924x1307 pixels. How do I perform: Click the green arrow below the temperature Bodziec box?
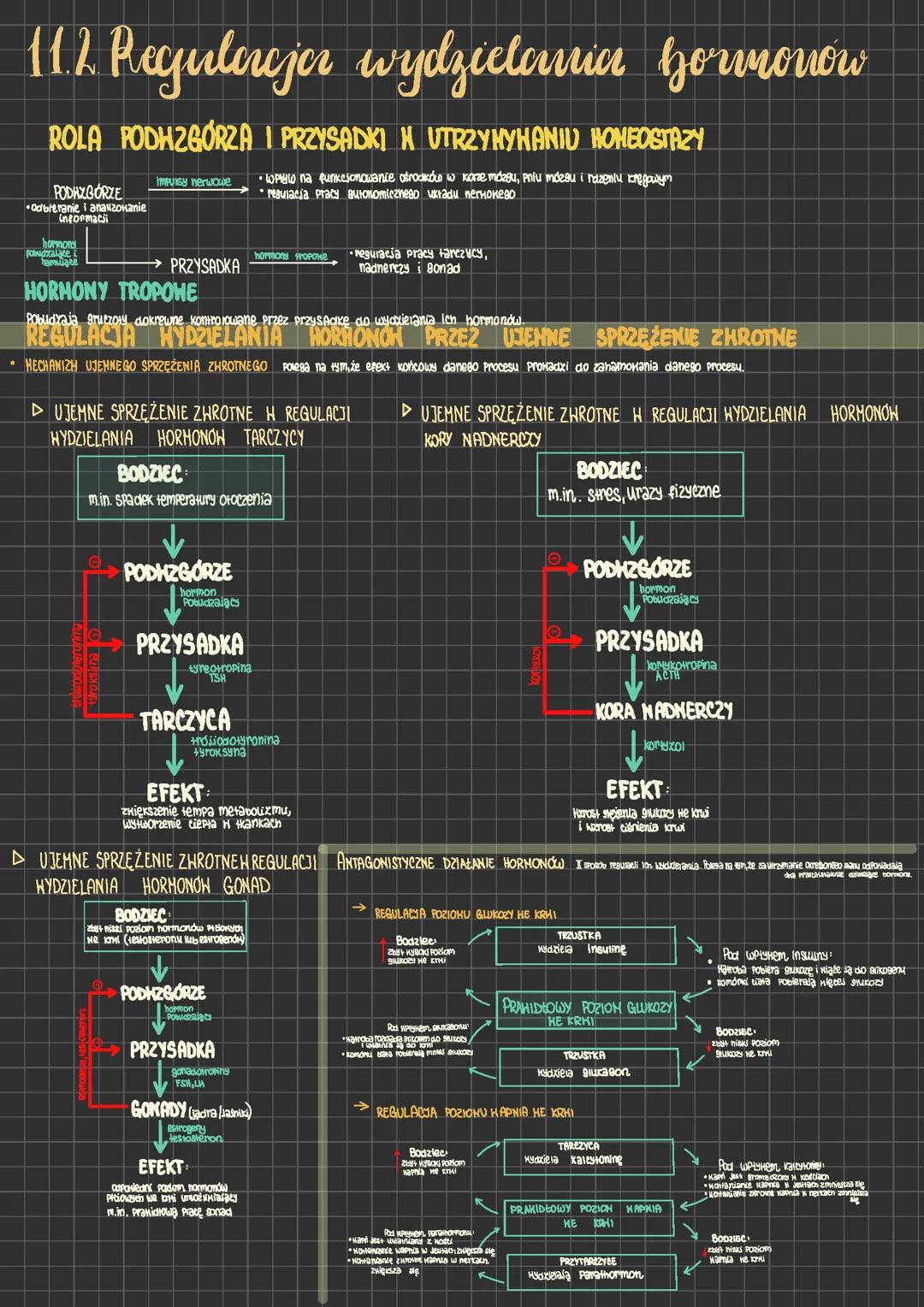point(174,541)
